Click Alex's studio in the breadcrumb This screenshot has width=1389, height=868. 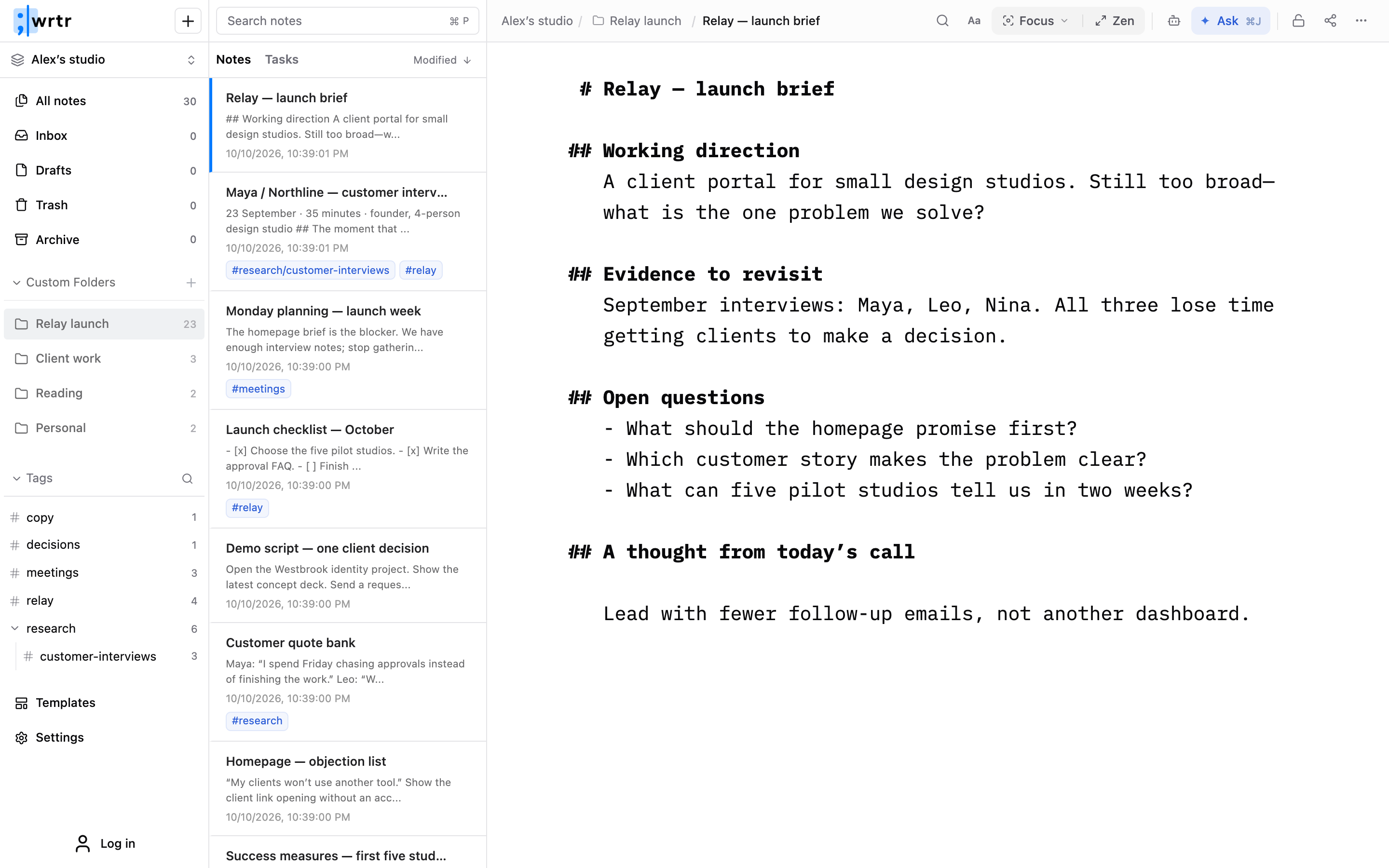pos(537,21)
